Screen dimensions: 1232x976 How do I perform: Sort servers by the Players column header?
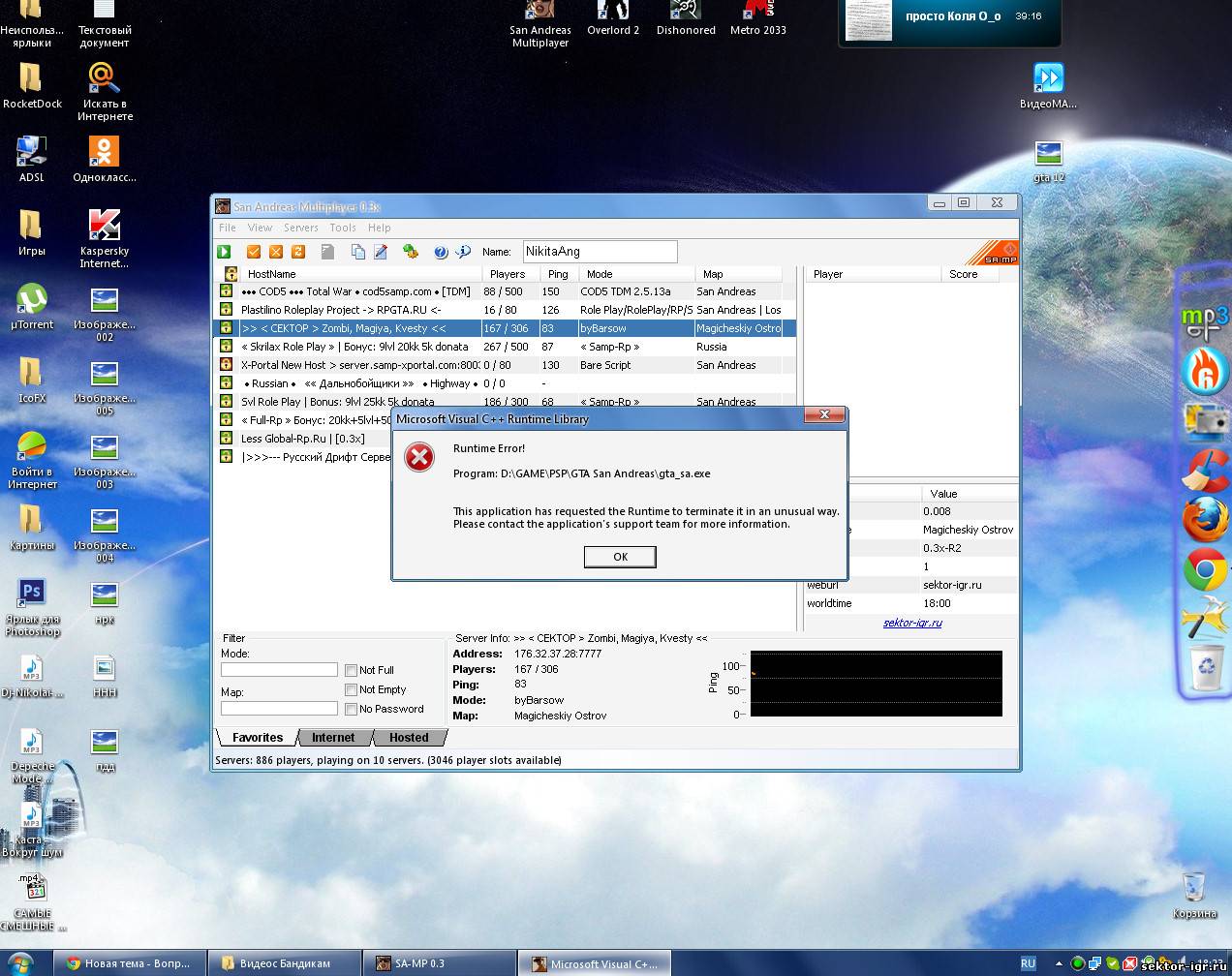pyautogui.click(x=510, y=274)
